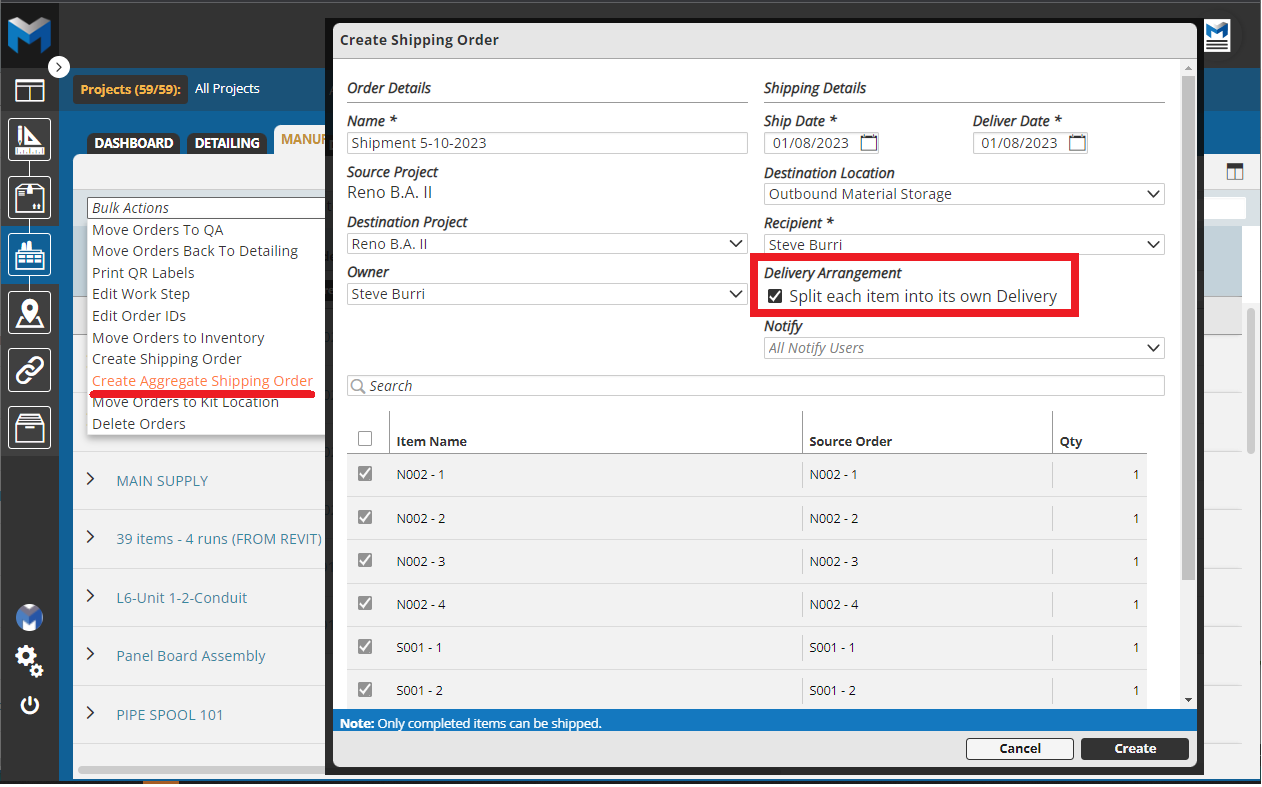Click the chain link icon in sidebar

point(29,370)
